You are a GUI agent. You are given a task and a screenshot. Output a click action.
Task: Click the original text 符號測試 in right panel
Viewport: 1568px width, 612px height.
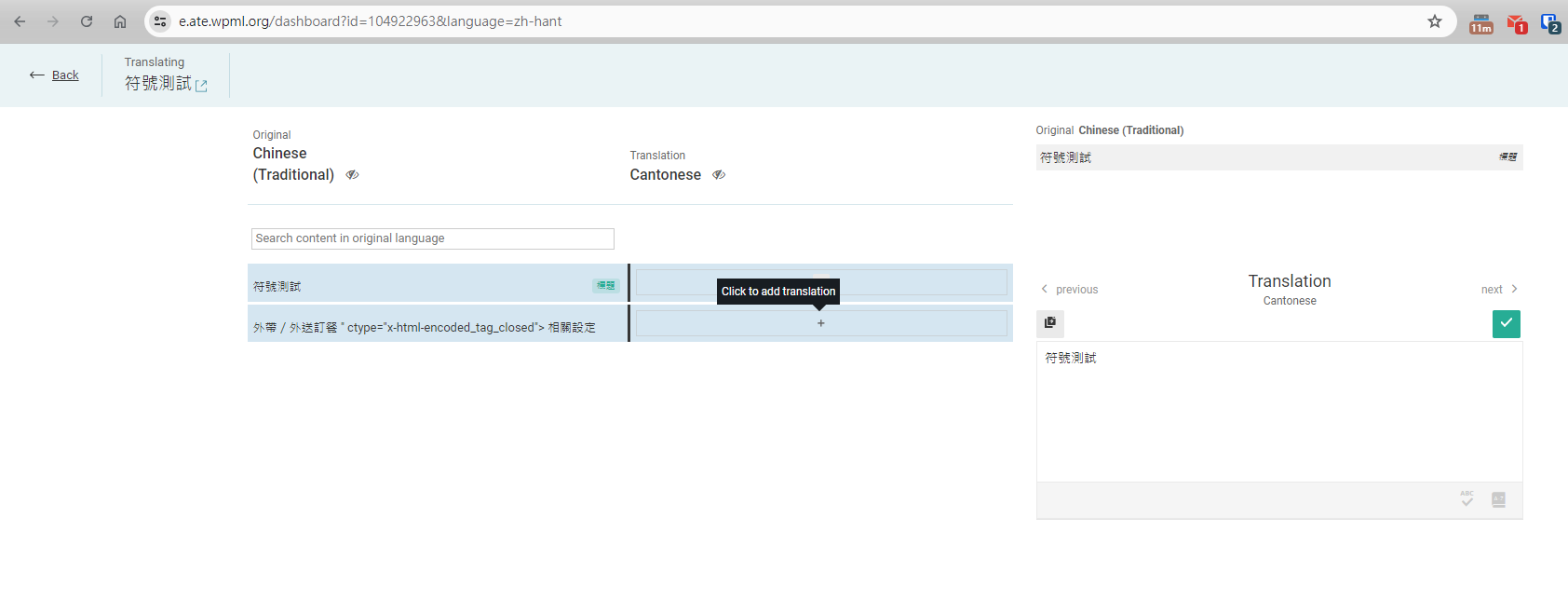pyautogui.click(x=1066, y=157)
